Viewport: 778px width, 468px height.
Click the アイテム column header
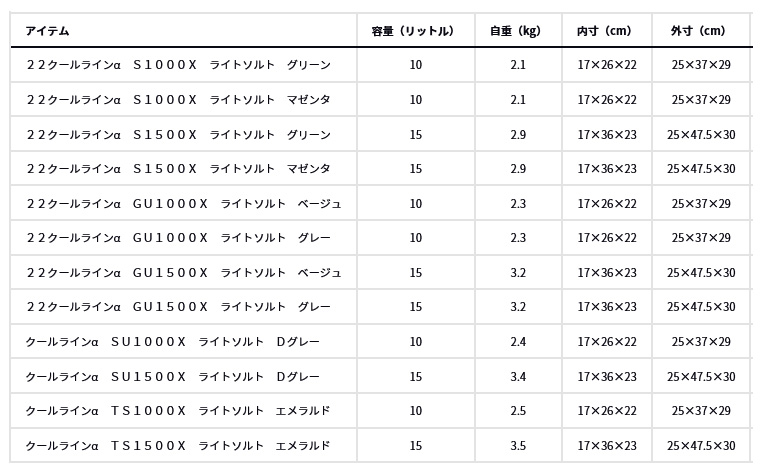47,31
